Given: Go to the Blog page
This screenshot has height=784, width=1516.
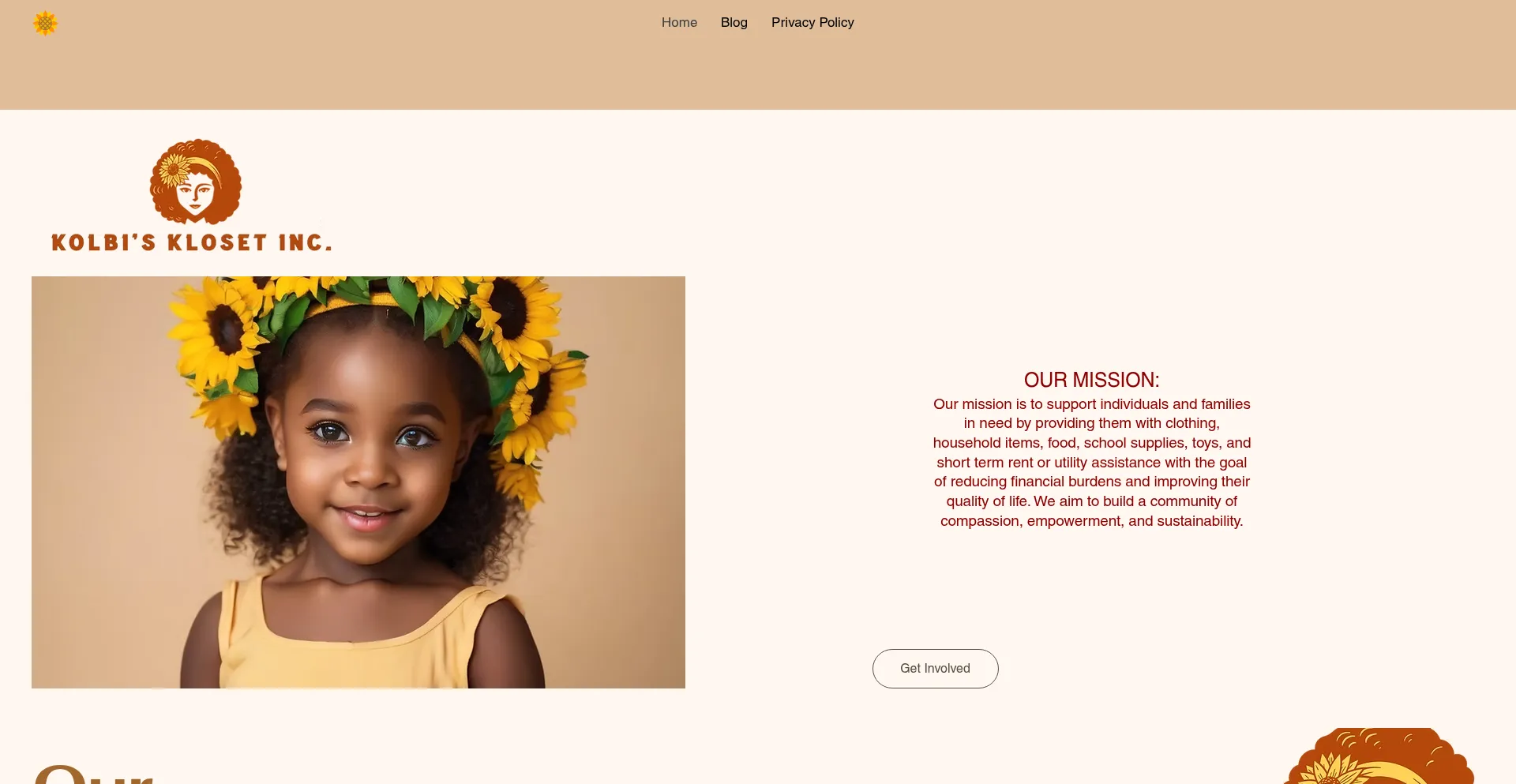Looking at the screenshot, I should 734,22.
